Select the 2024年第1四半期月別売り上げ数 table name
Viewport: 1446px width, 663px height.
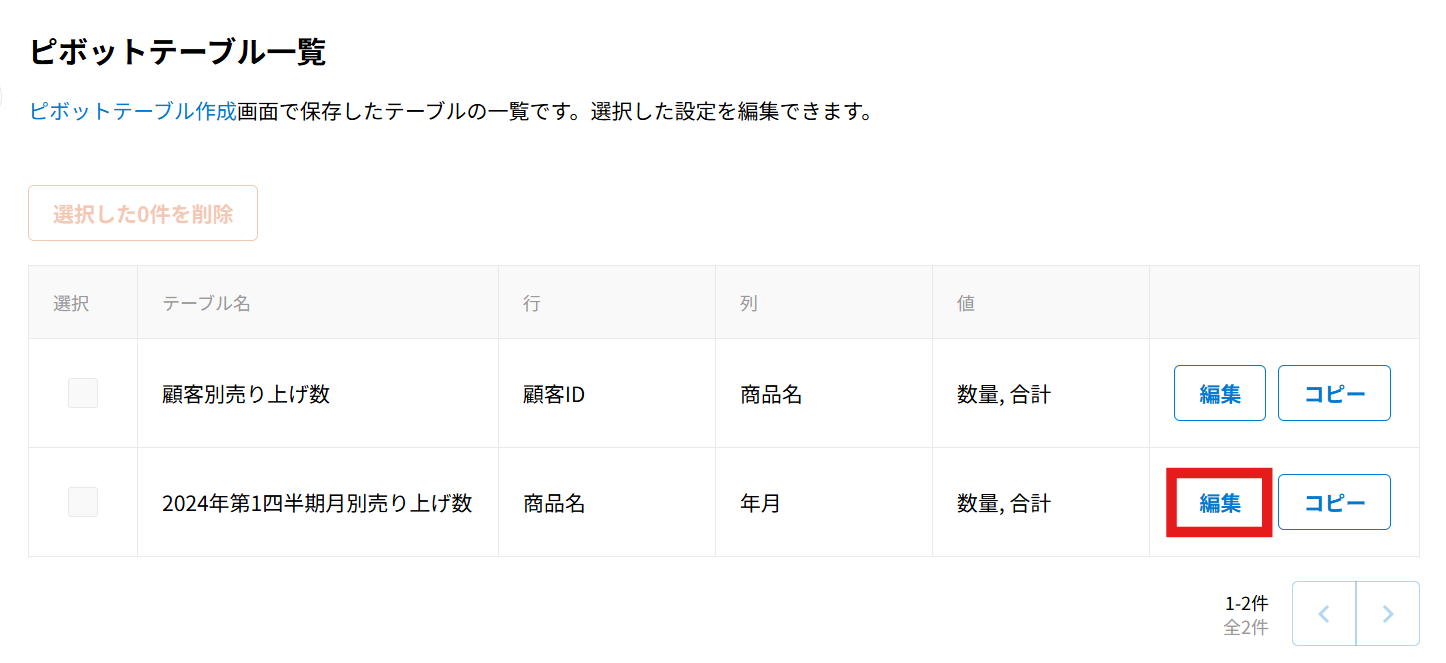click(x=317, y=503)
